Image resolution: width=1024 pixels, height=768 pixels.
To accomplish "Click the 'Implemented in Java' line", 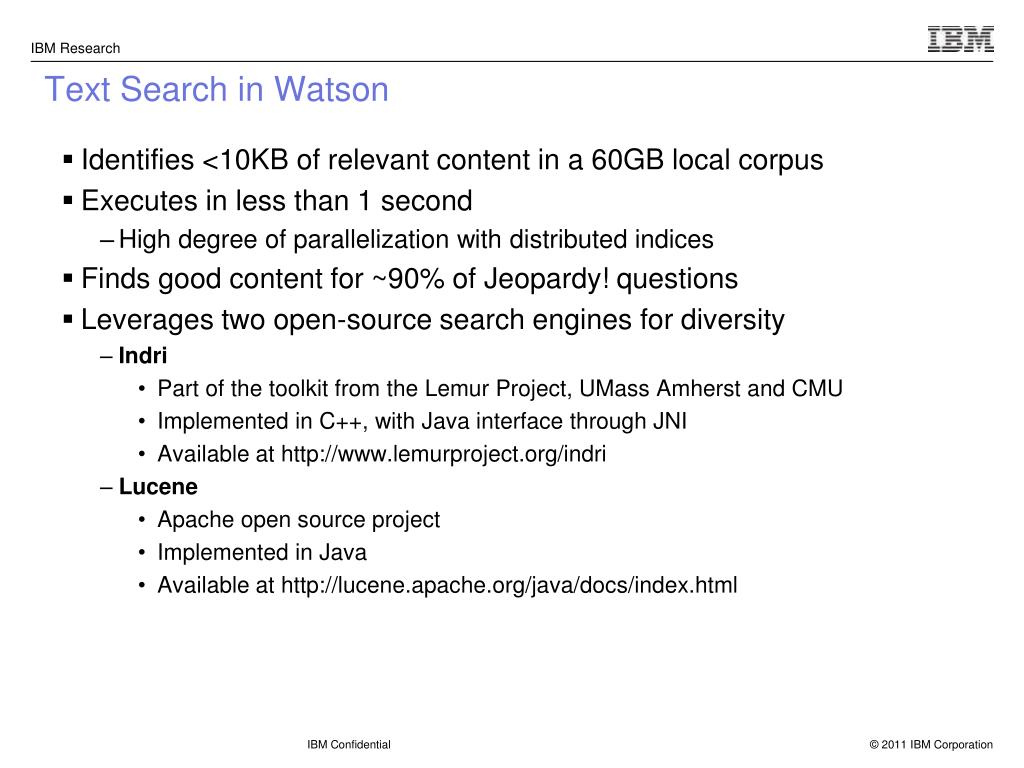I will (x=262, y=552).
